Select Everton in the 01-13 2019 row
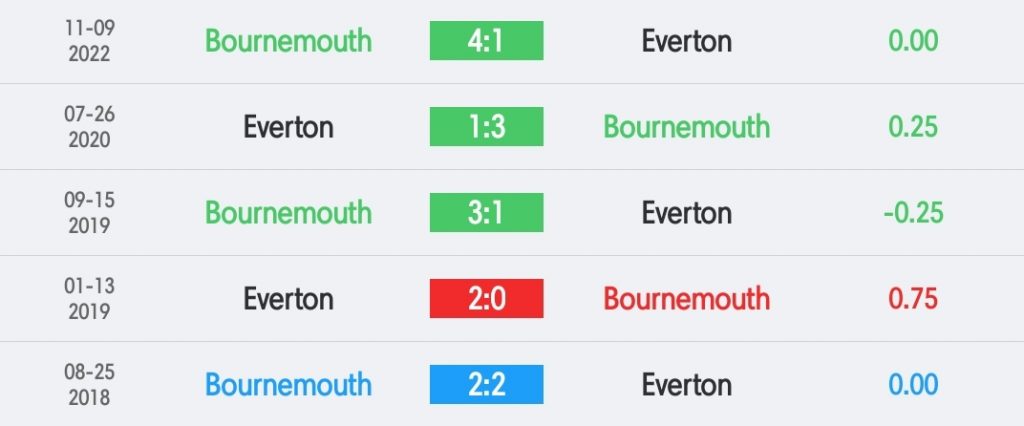The width and height of the screenshot is (1024, 426). tap(288, 299)
